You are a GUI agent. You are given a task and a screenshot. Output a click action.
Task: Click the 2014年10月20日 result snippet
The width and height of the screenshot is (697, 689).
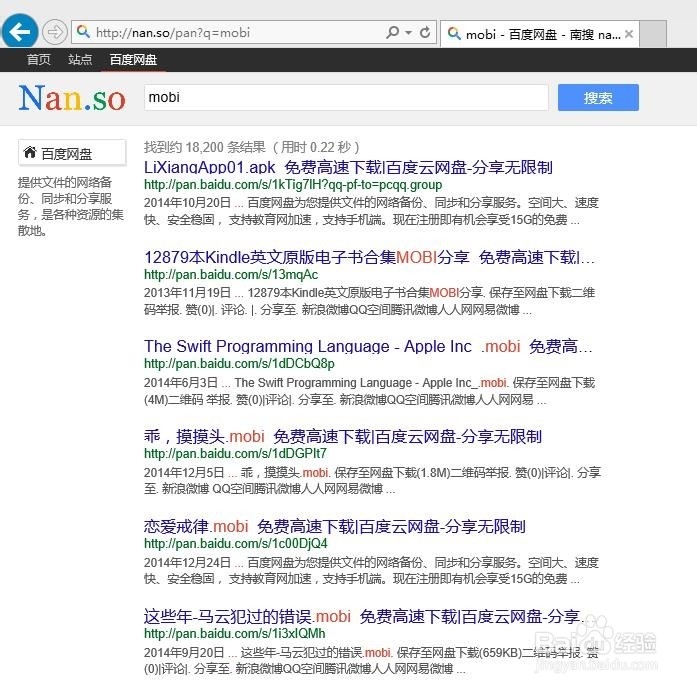pos(371,211)
